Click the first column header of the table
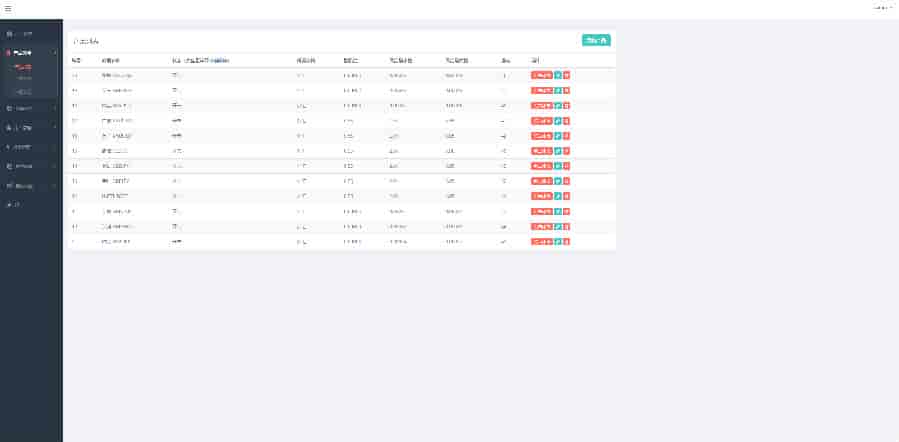 (76, 60)
